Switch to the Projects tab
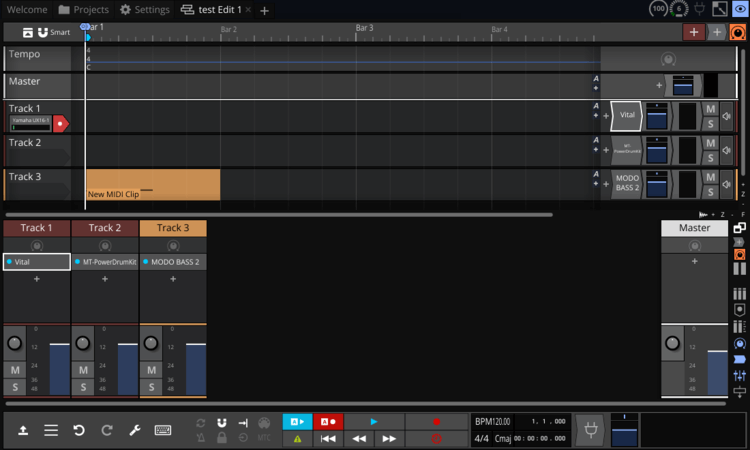 pos(84,10)
